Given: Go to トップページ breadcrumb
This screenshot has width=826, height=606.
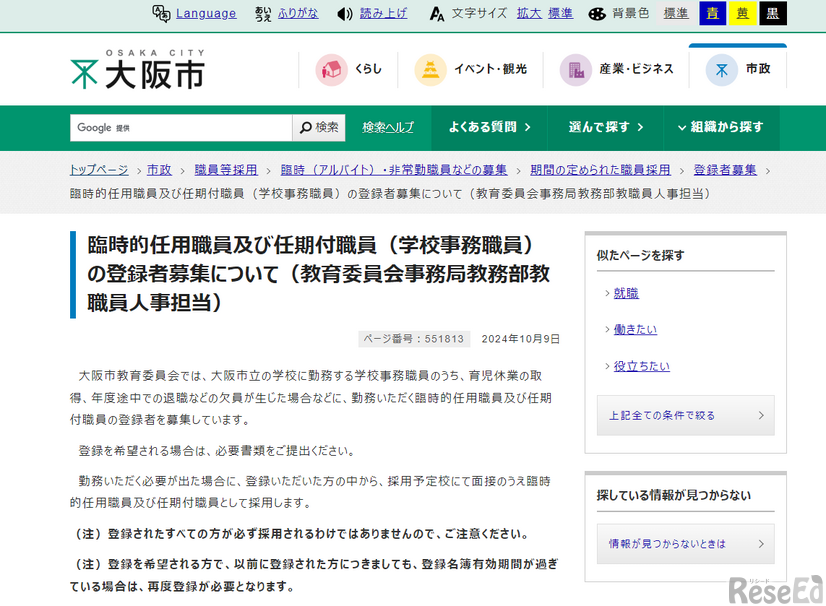Looking at the screenshot, I should coord(99,170).
